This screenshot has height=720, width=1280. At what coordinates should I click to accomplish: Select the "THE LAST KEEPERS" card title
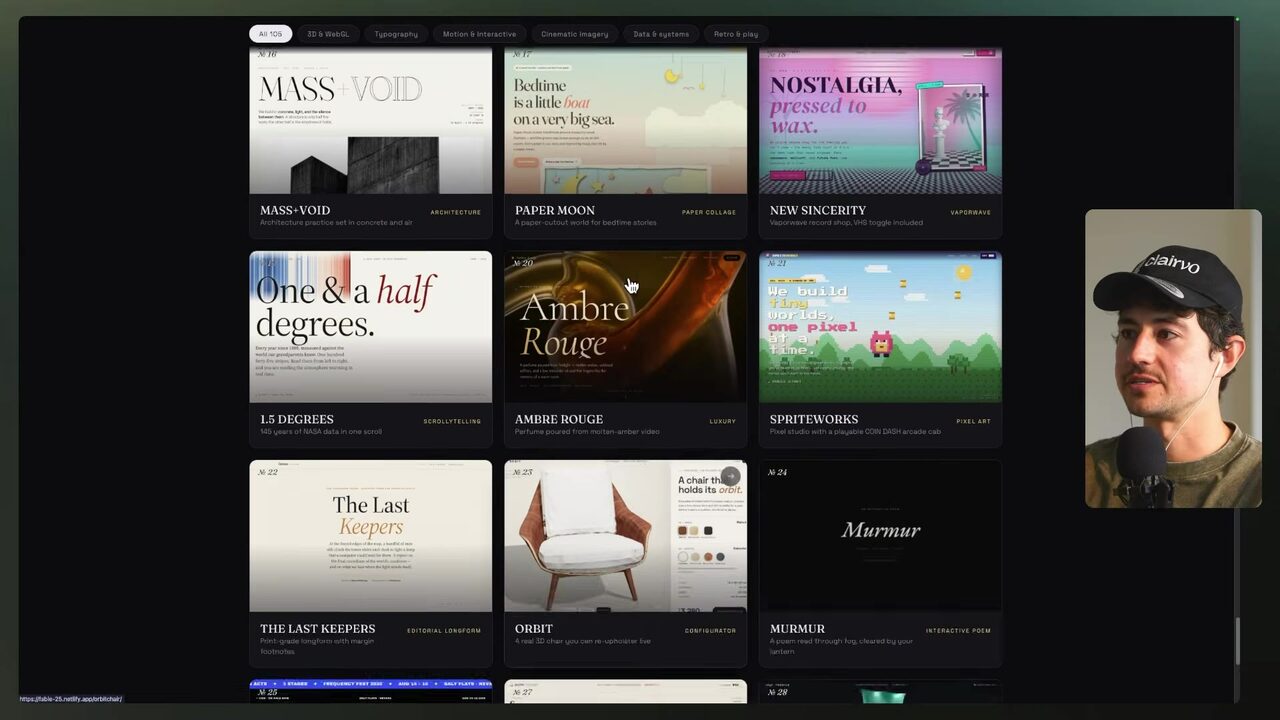[x=318, y=629]
